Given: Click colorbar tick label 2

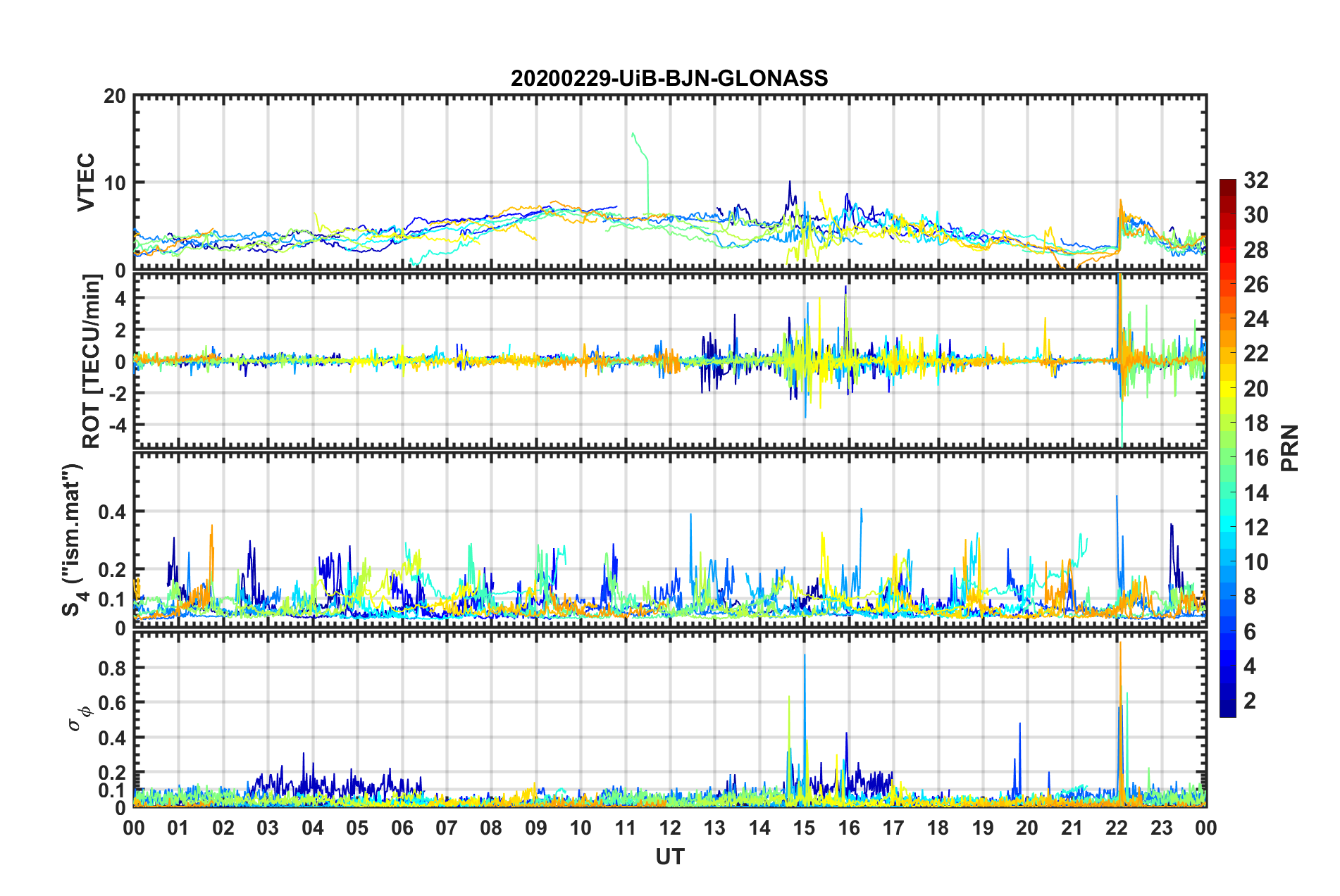Looking at the screenshot, I should tap(1250, 700).
